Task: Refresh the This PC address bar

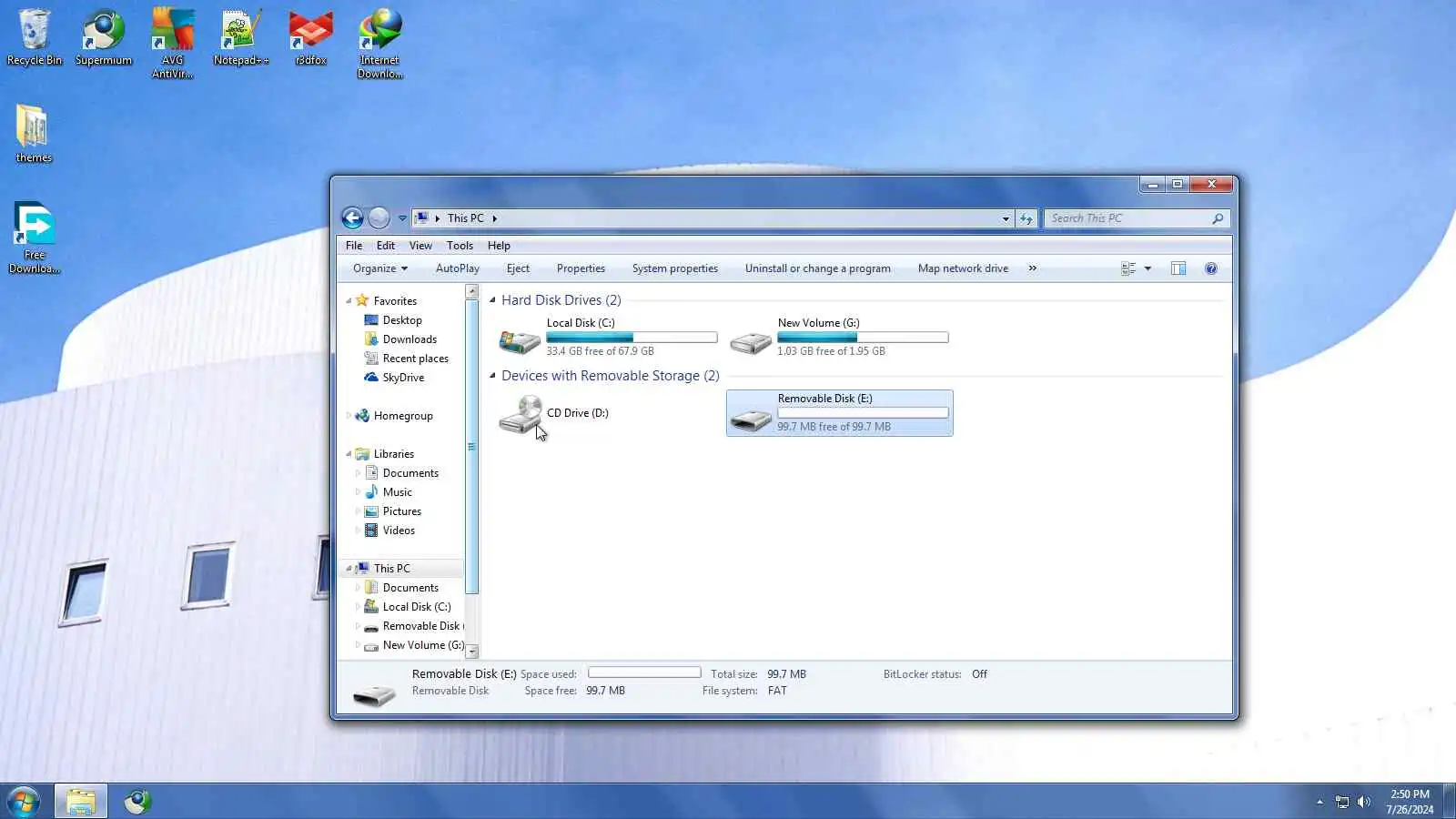Action: (1026, 218)
